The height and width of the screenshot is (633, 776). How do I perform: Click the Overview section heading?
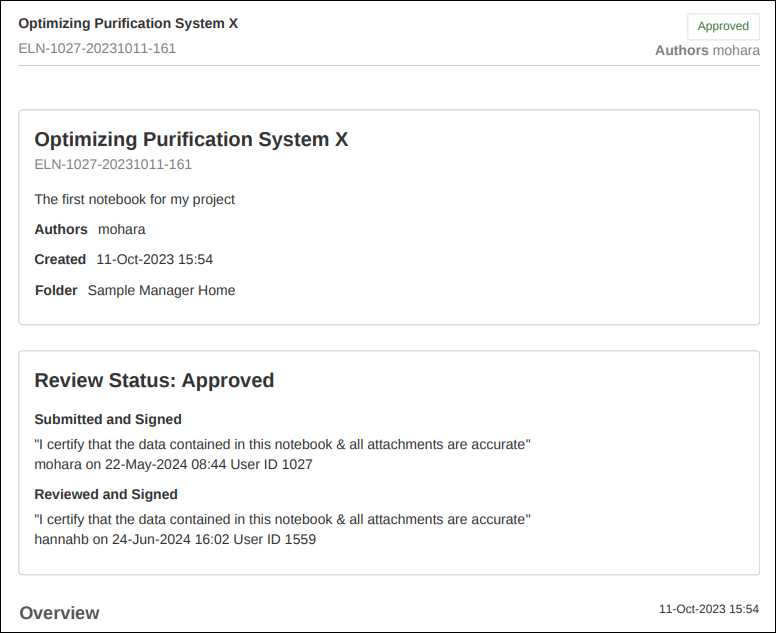59,613
